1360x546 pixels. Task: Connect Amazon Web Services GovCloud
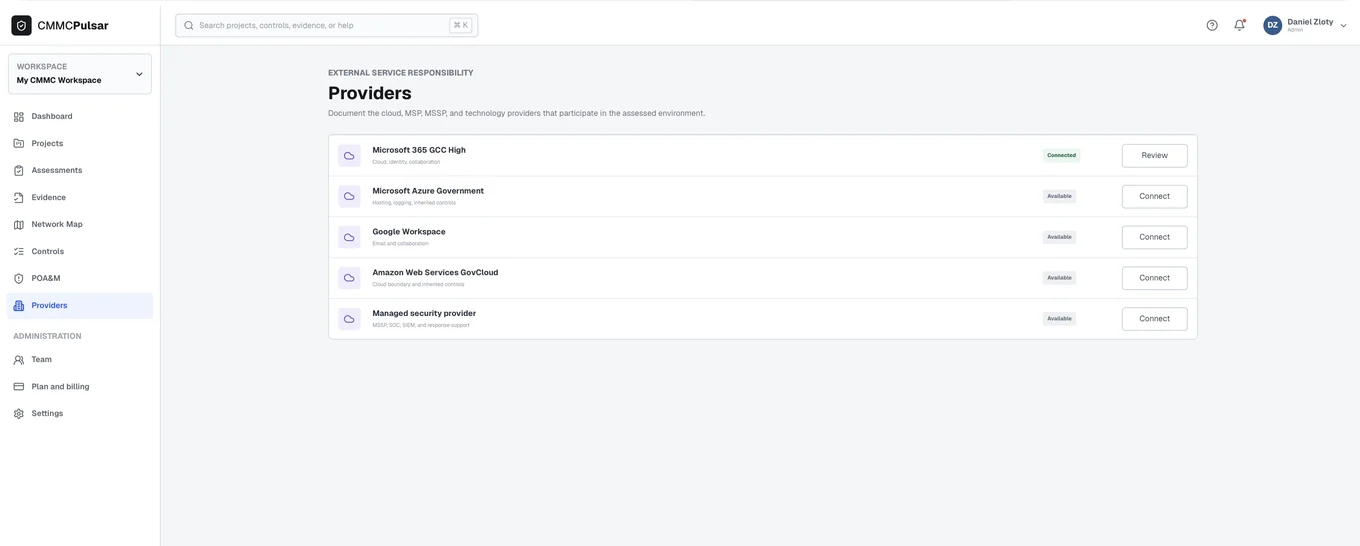point(1154,278)
